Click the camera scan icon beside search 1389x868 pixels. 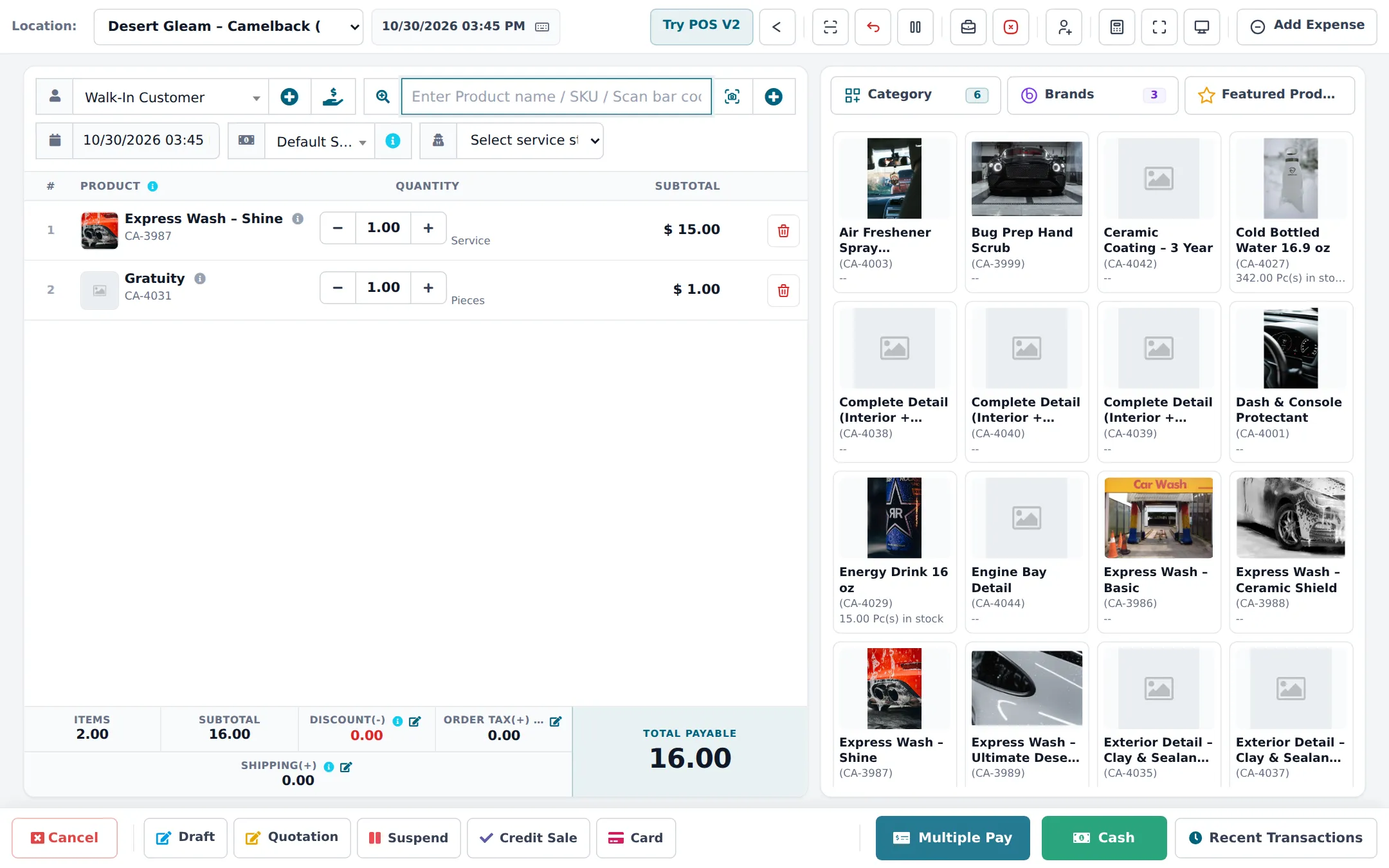[732, 97]
